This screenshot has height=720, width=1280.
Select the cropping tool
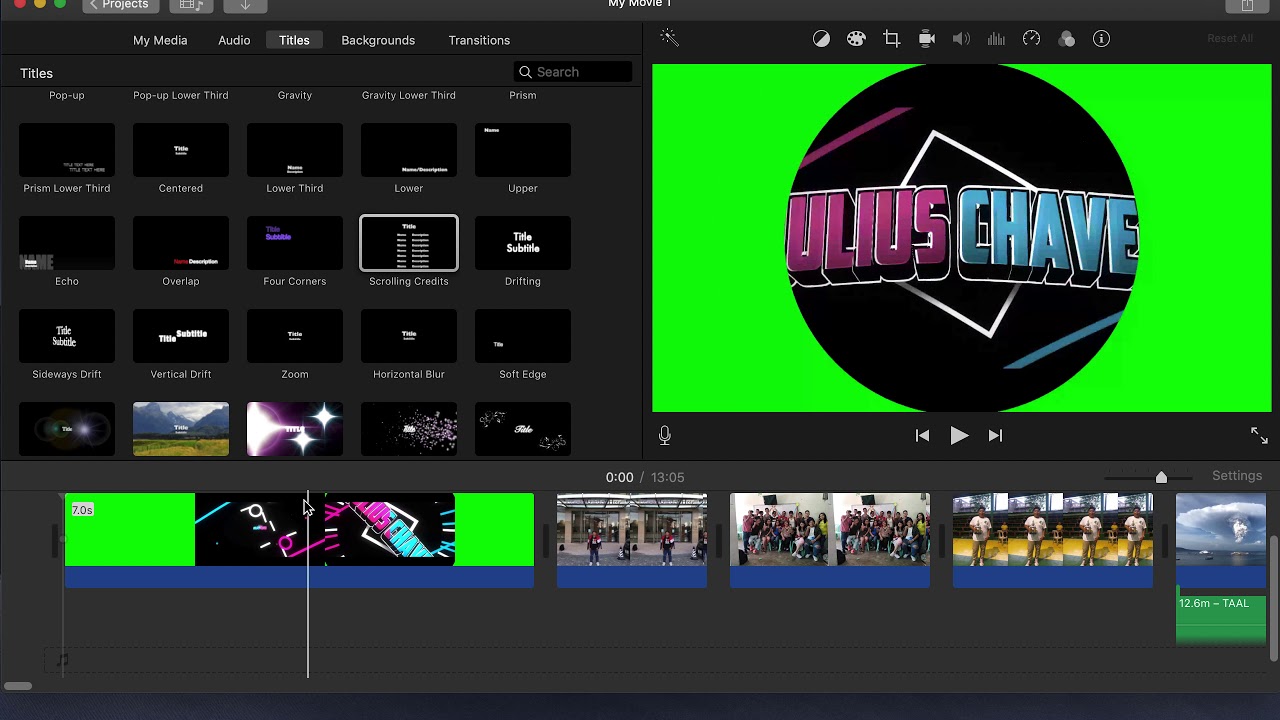pos(891,39)
